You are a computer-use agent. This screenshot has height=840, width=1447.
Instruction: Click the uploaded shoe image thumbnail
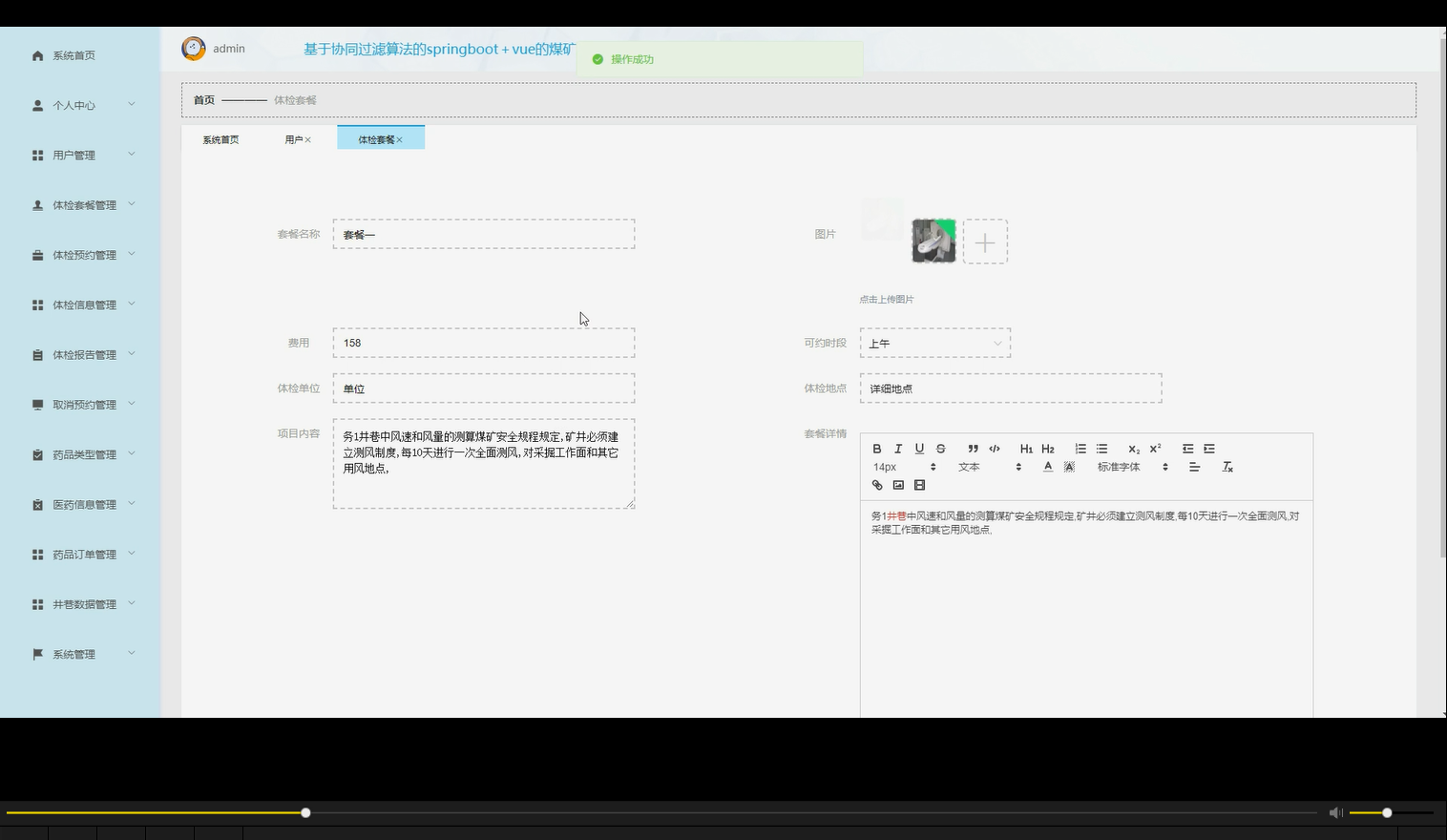(933, 241)
